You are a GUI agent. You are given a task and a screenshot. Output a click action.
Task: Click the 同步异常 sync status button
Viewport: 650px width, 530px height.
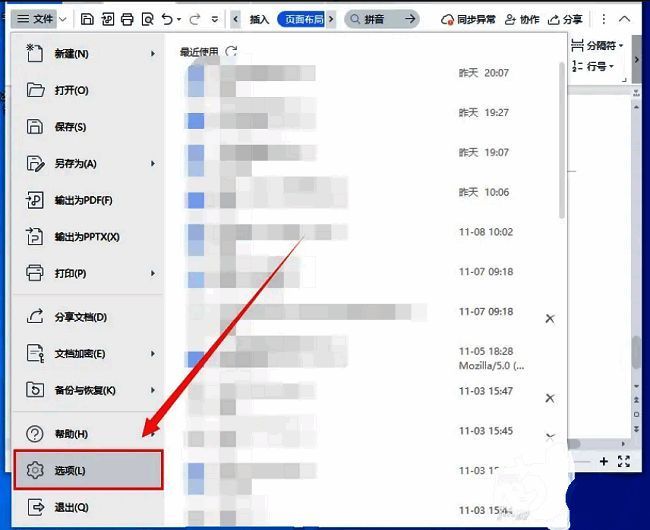click(x=468, y=19)
